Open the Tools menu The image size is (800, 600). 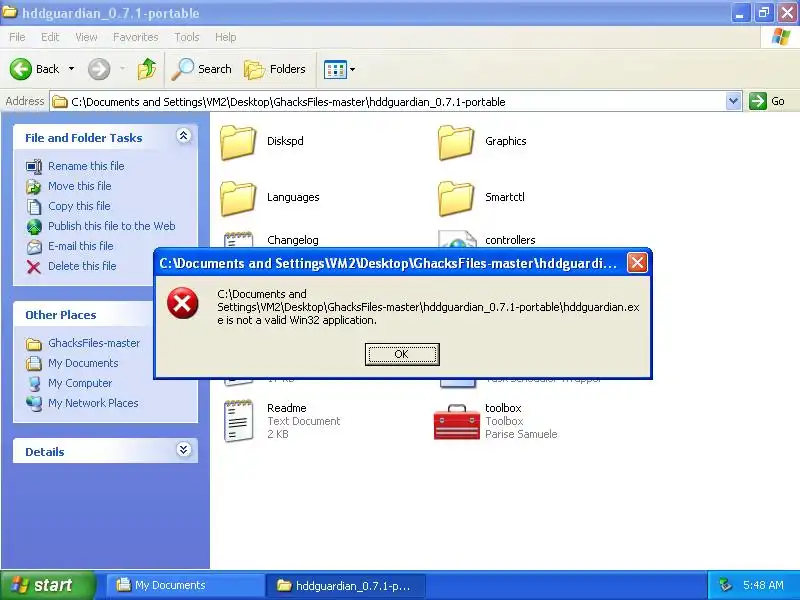(x=187, y=37)
